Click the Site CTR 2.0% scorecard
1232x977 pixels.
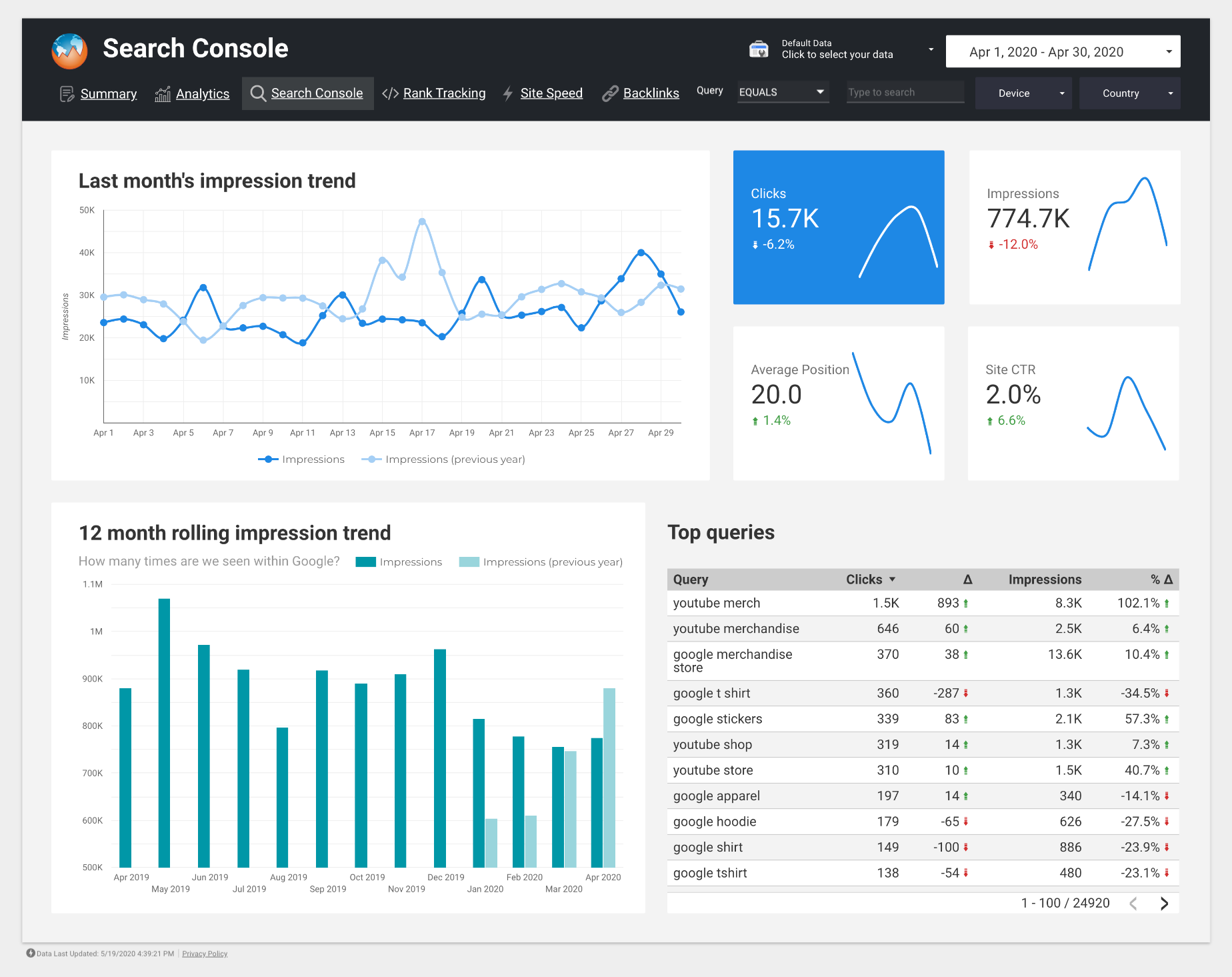pos(1073,403)
